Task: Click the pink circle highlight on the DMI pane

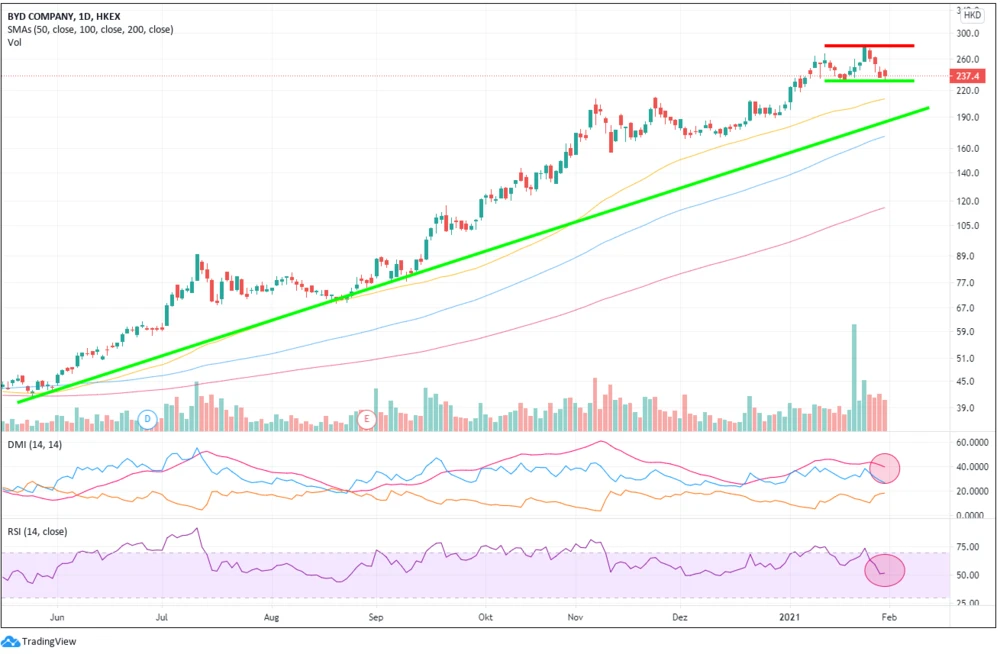Action: tap(885, 466)
